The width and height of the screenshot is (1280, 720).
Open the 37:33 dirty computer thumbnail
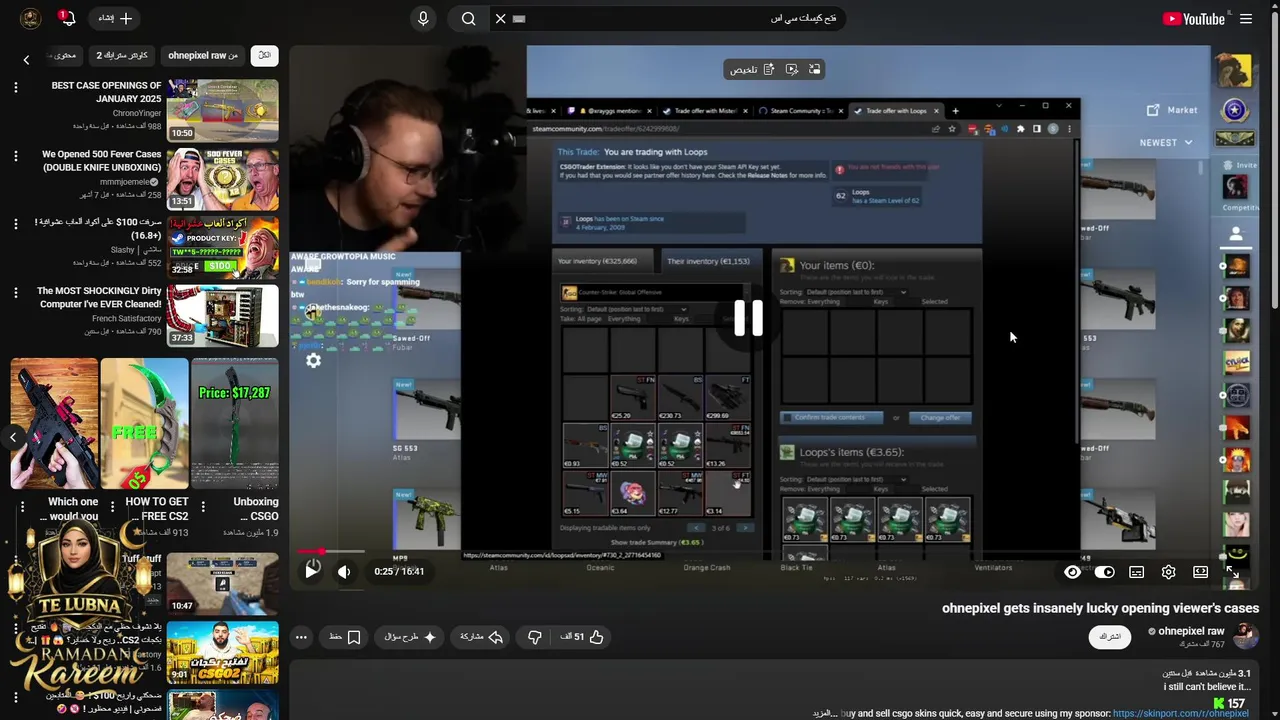click(x=223, y=316)
